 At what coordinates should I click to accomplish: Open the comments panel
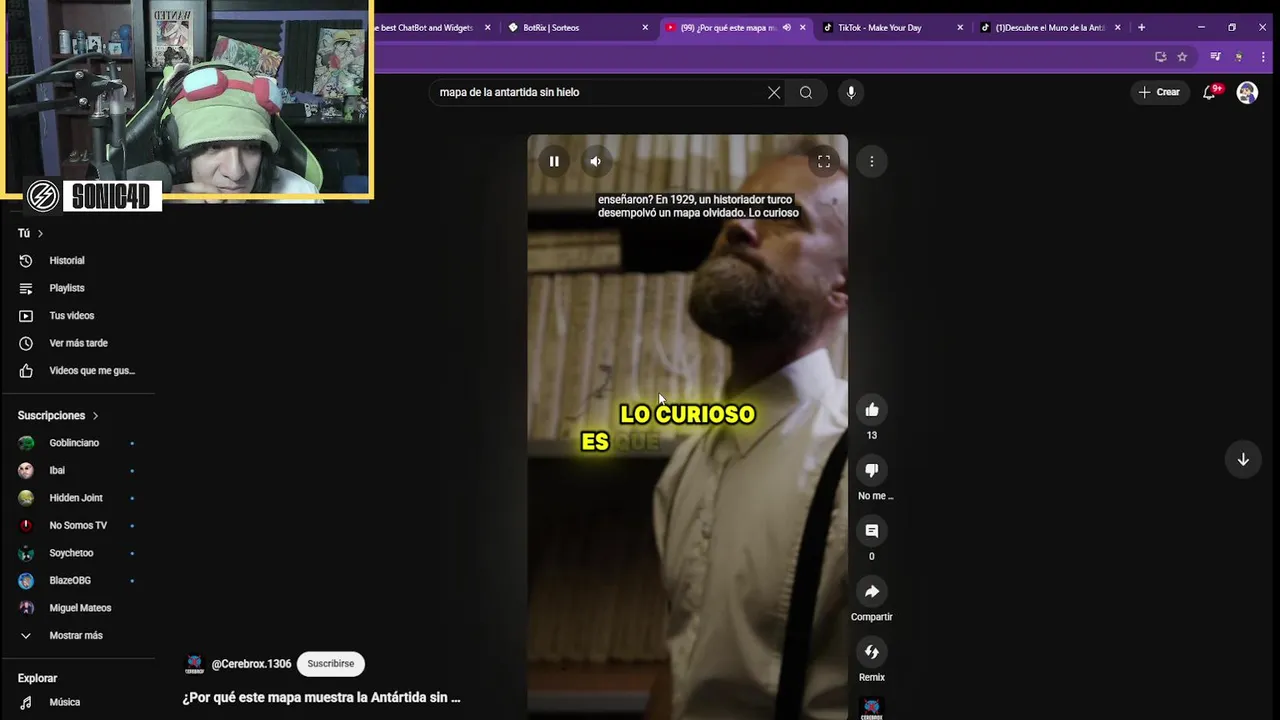tap(872, 531)
